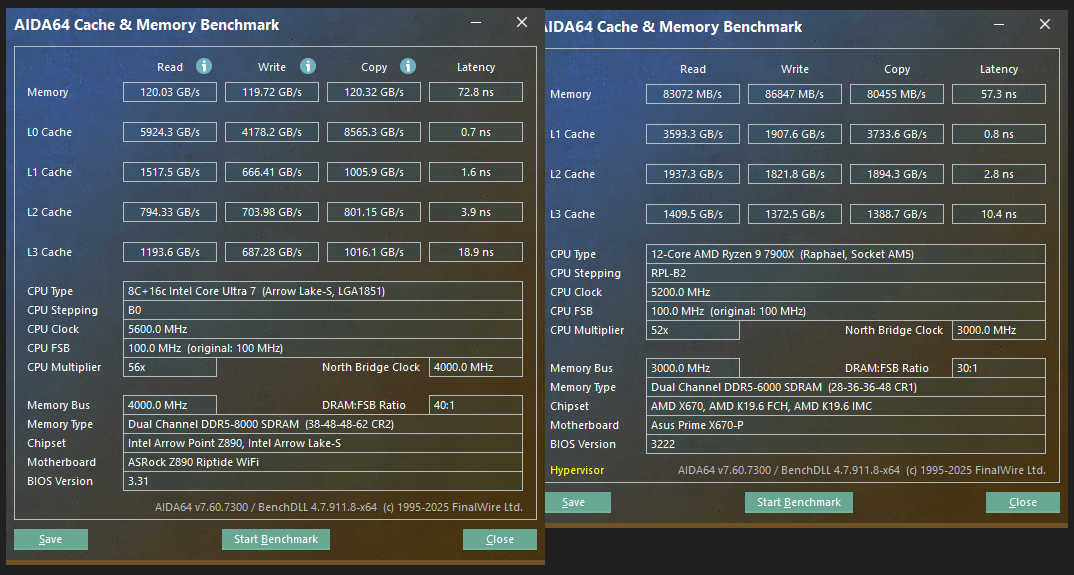Select L1 Cache read value 1517.5 GB/s
Image resolution: width=1074 pixels, height=575 pixels.
point(170,172)
